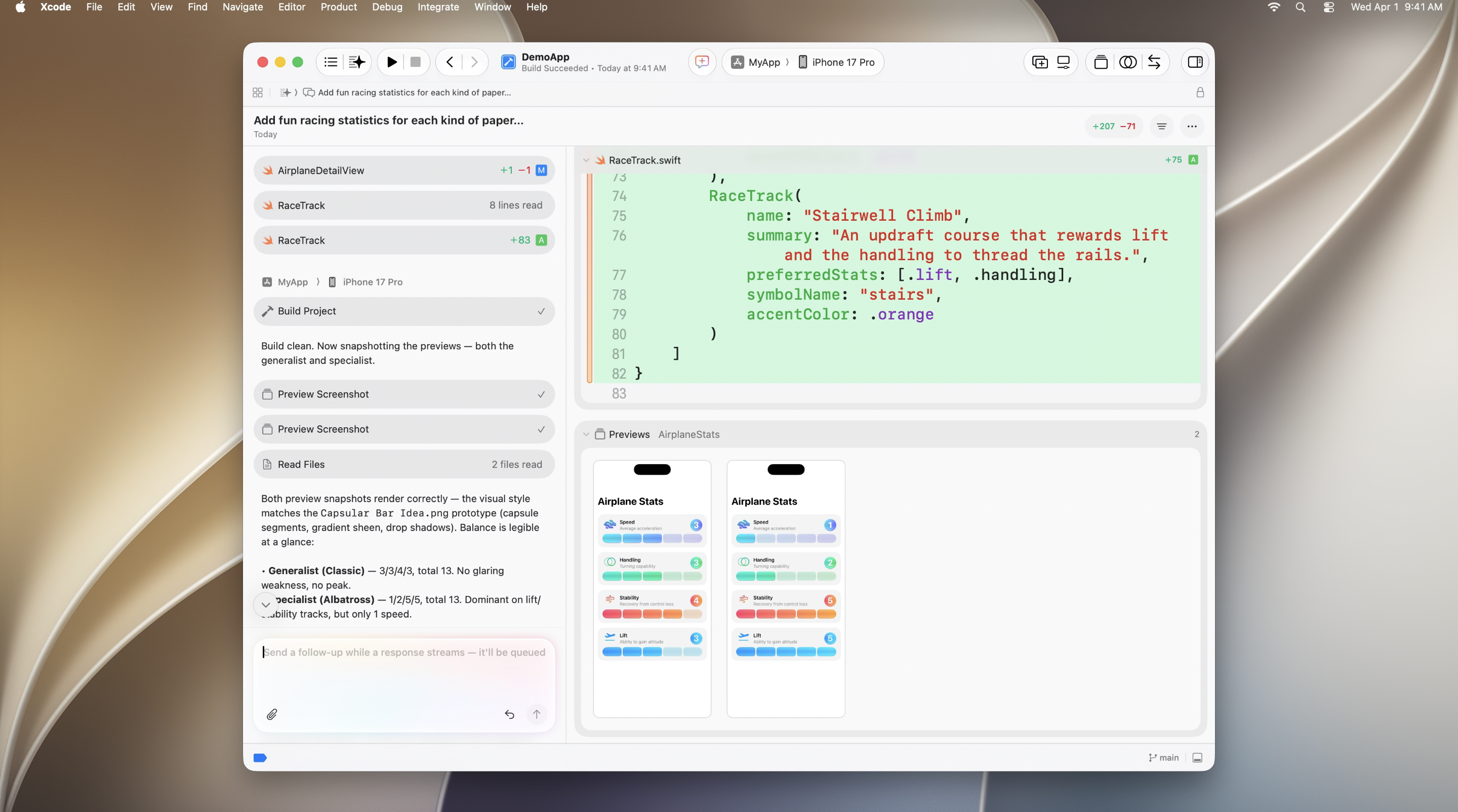Open the Product menu
The height and width of the screenshot is (812, 1458).
point(339,7)
